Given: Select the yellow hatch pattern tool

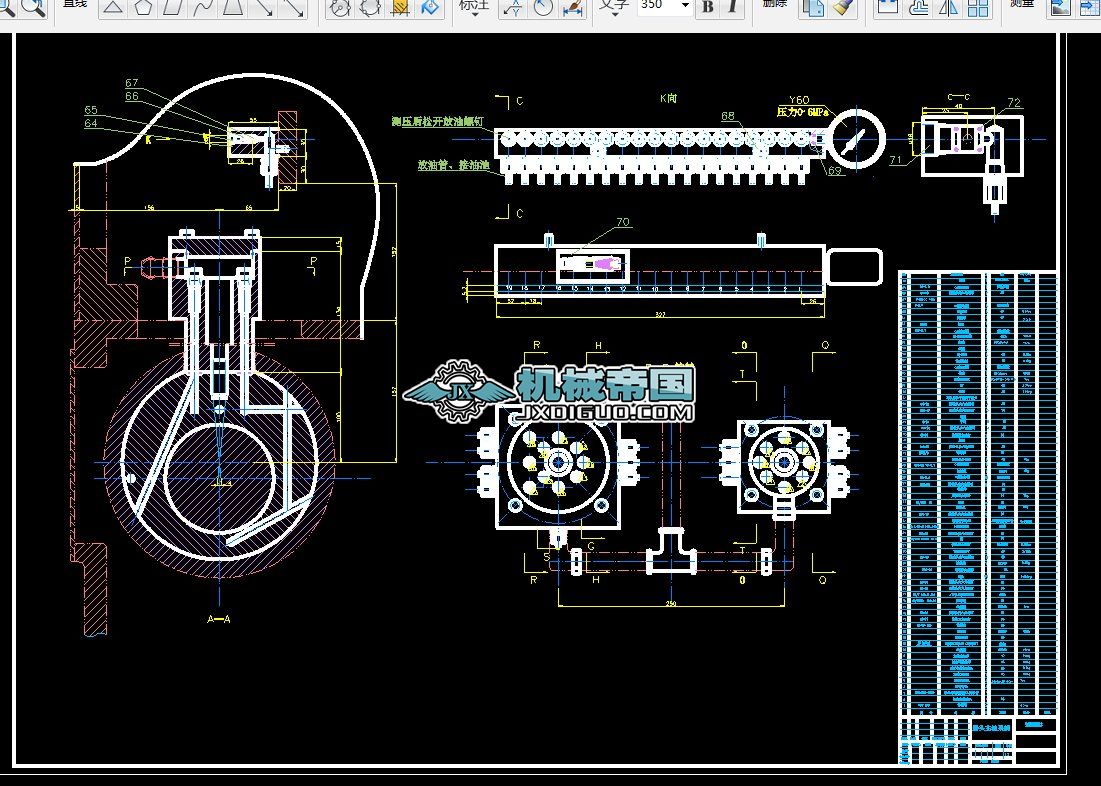Looking at the screenshot, I should pos(400,7).
